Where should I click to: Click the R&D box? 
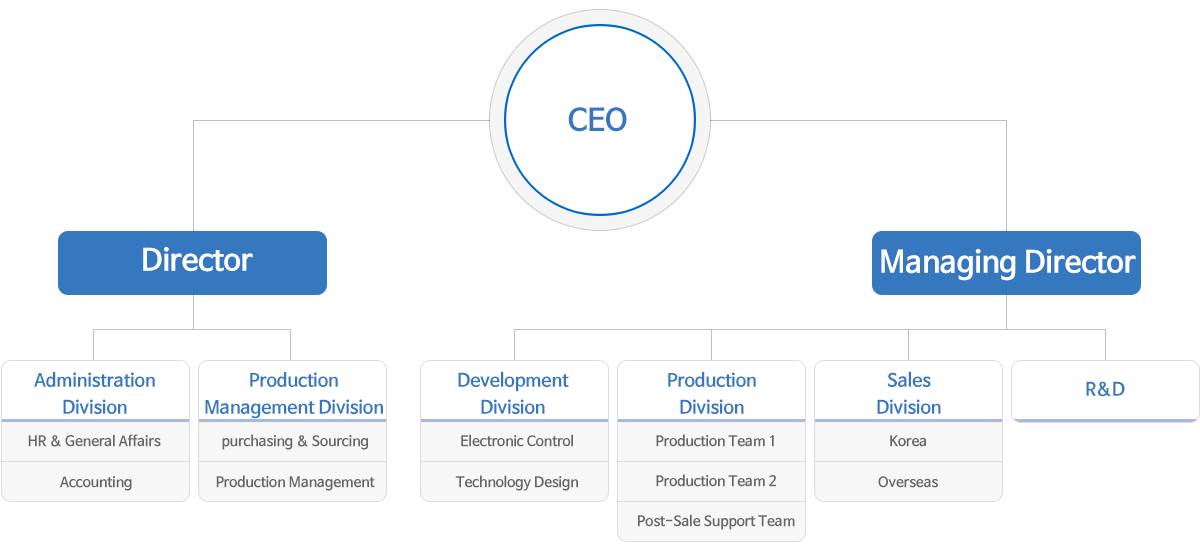[1105, 390]
